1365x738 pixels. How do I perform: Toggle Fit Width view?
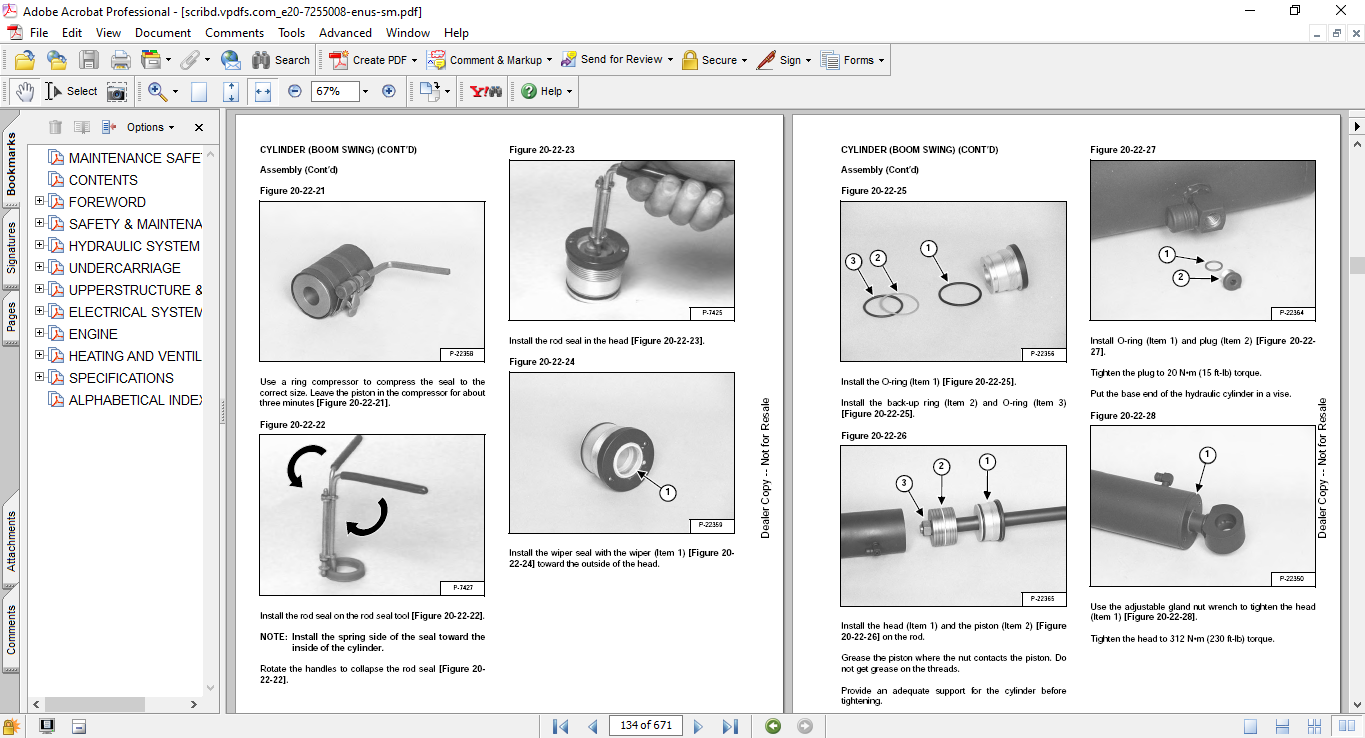[x=263, y=91]
